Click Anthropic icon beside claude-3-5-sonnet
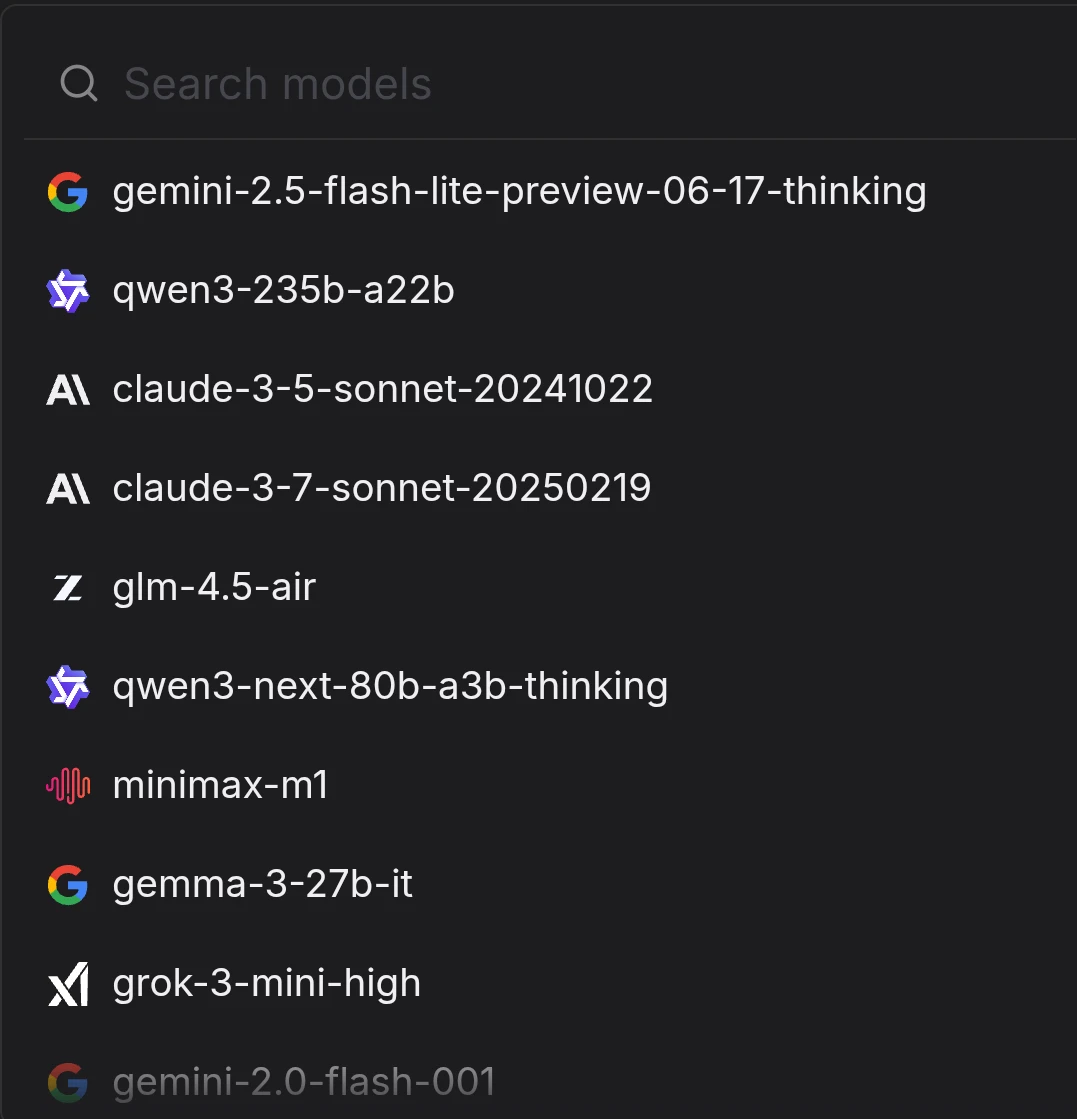Image resolution: width=1077 pixels, height=1119 pixels. (x=68, y=389)
